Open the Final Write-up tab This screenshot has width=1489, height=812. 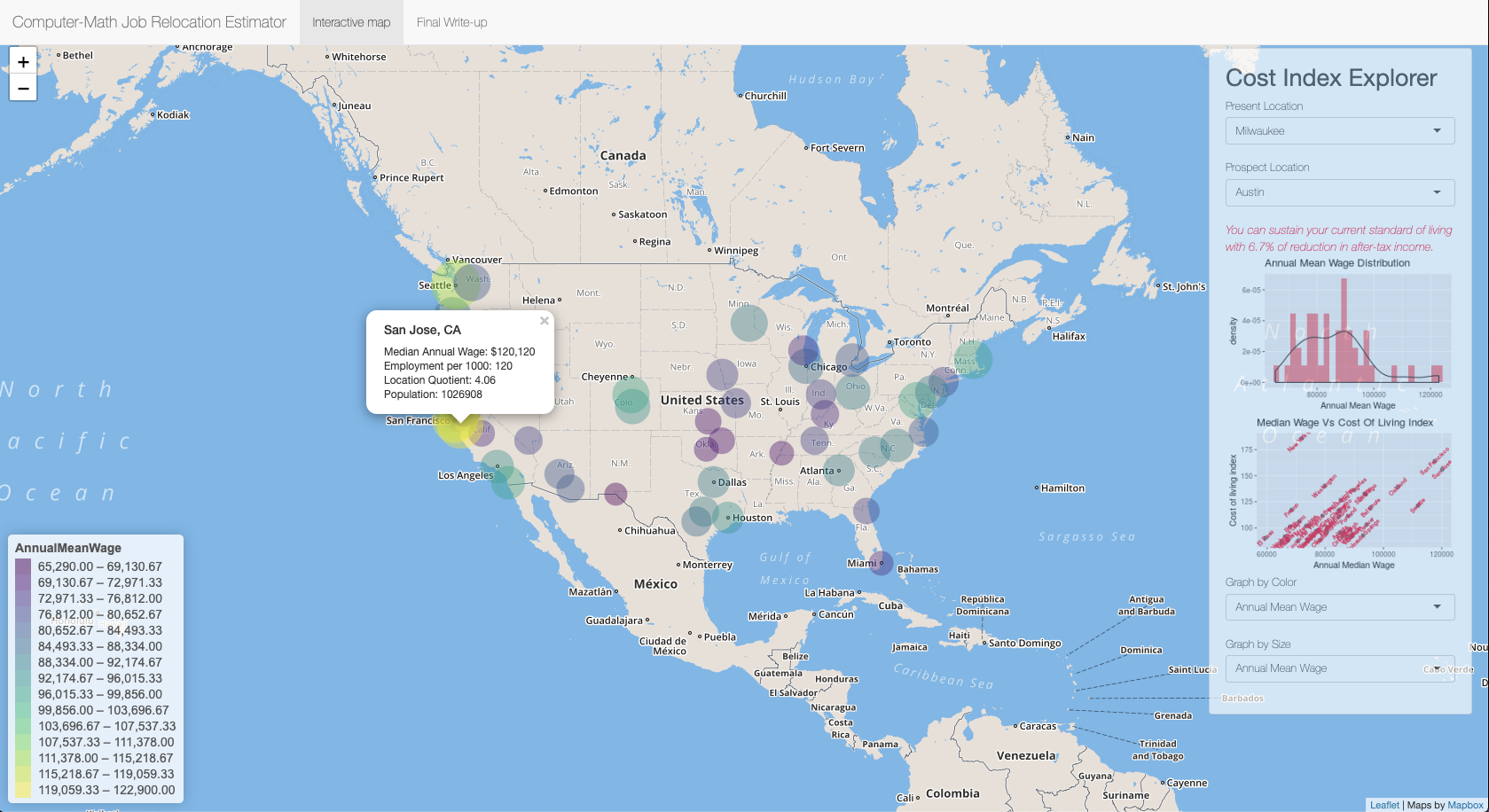(x=451, y=22)
